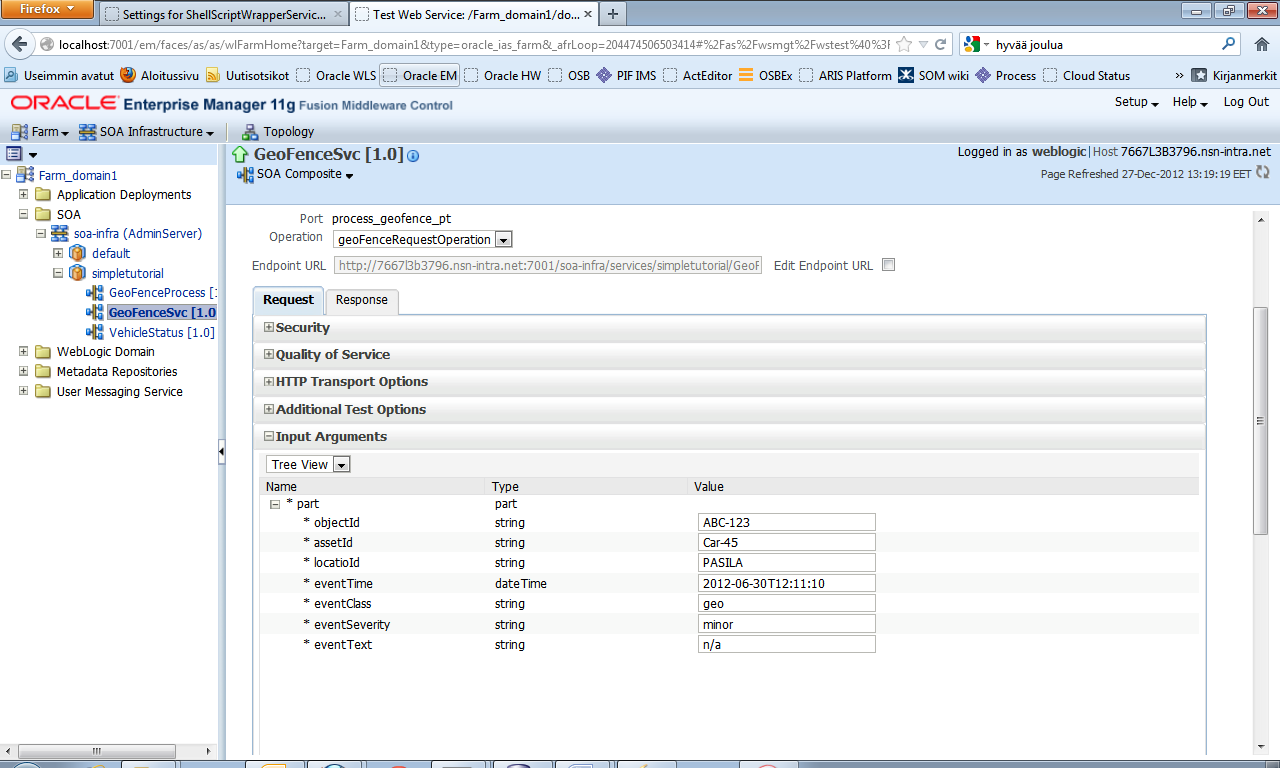The image size is (1280, 768).
Task: Select VehicleStatus [1.0] in the tree
Action: pyautogui.click(x=161, y=332)
